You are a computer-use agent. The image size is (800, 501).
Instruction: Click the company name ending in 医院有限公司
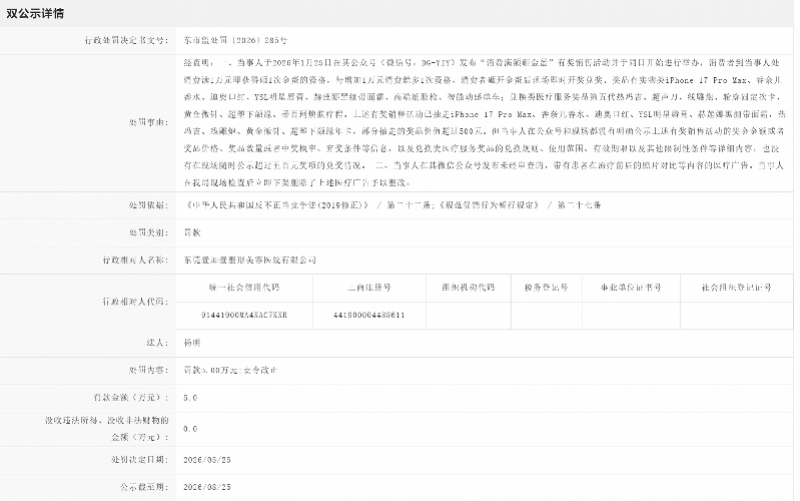(250, 260)
